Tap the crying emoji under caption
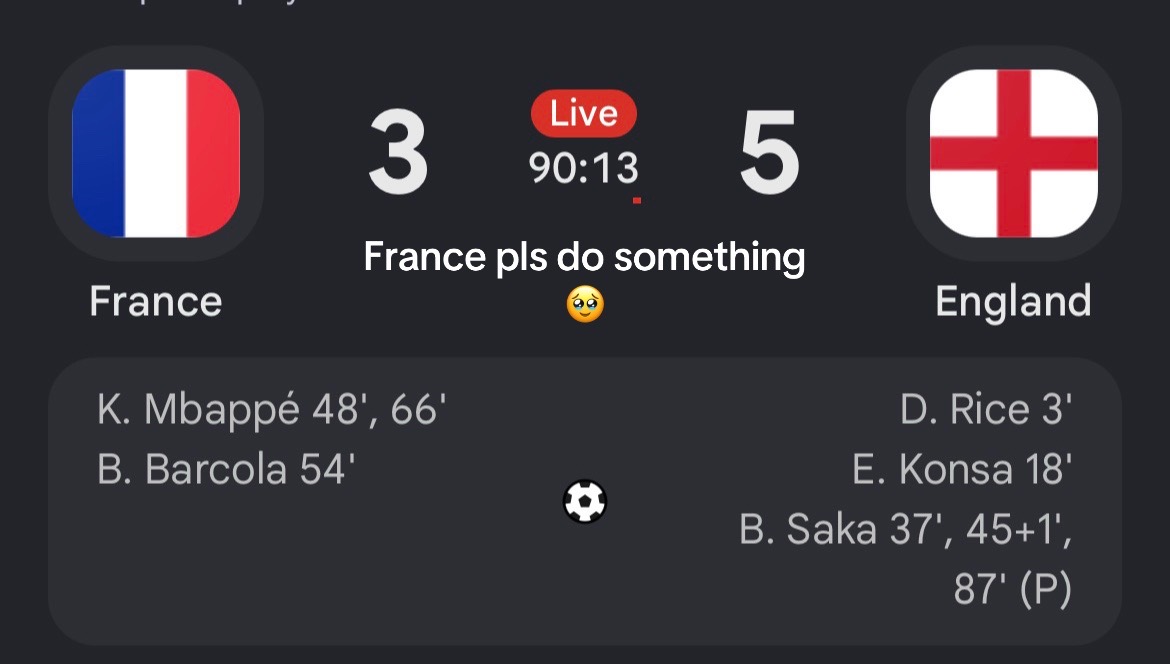Viewport: 1170px width, 664px height. pyautogui.click(x=585, y=305)
